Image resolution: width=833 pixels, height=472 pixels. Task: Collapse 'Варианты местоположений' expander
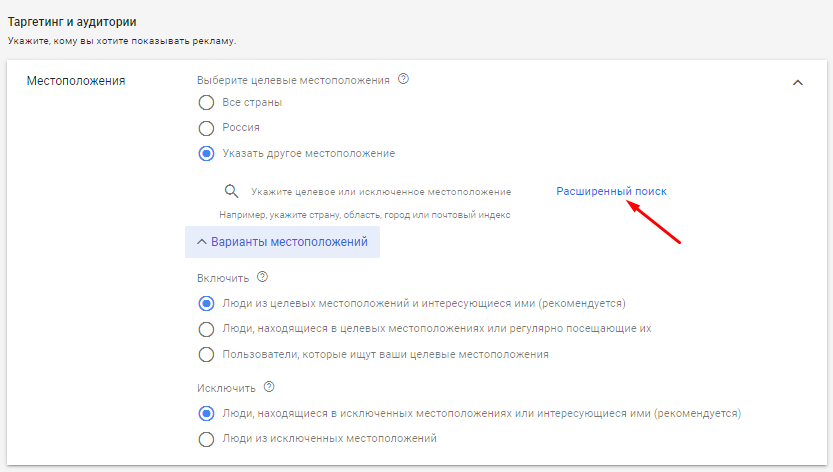[282, 242]
